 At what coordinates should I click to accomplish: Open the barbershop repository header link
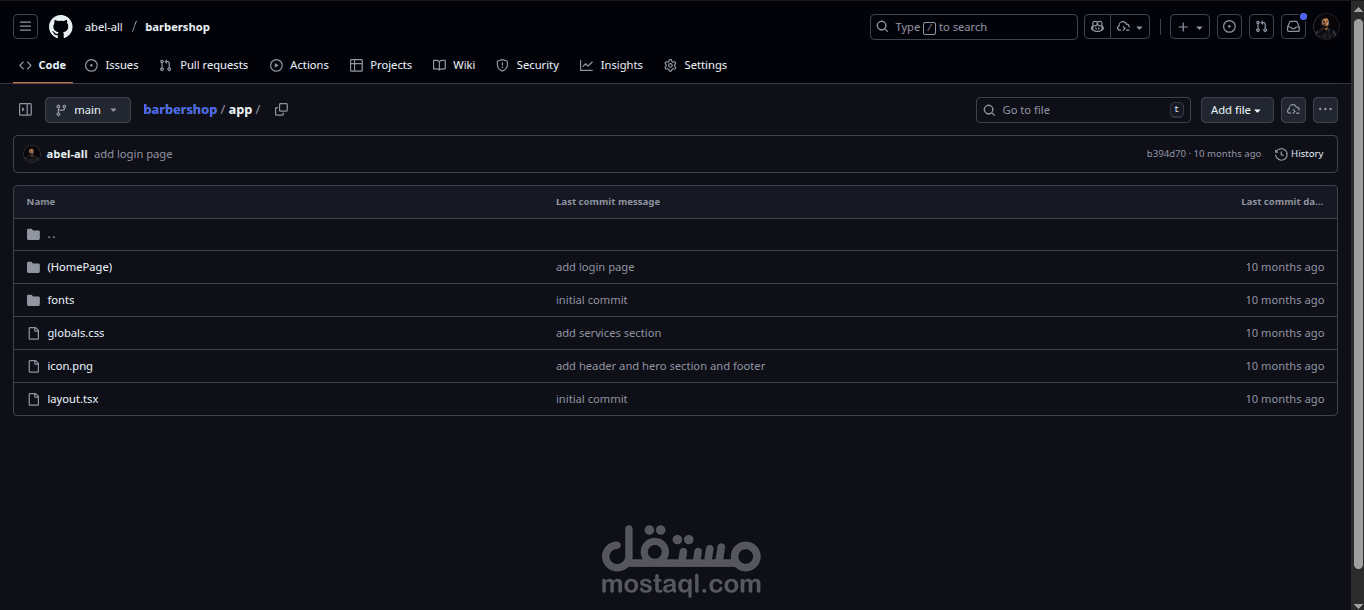pos(177,27)
